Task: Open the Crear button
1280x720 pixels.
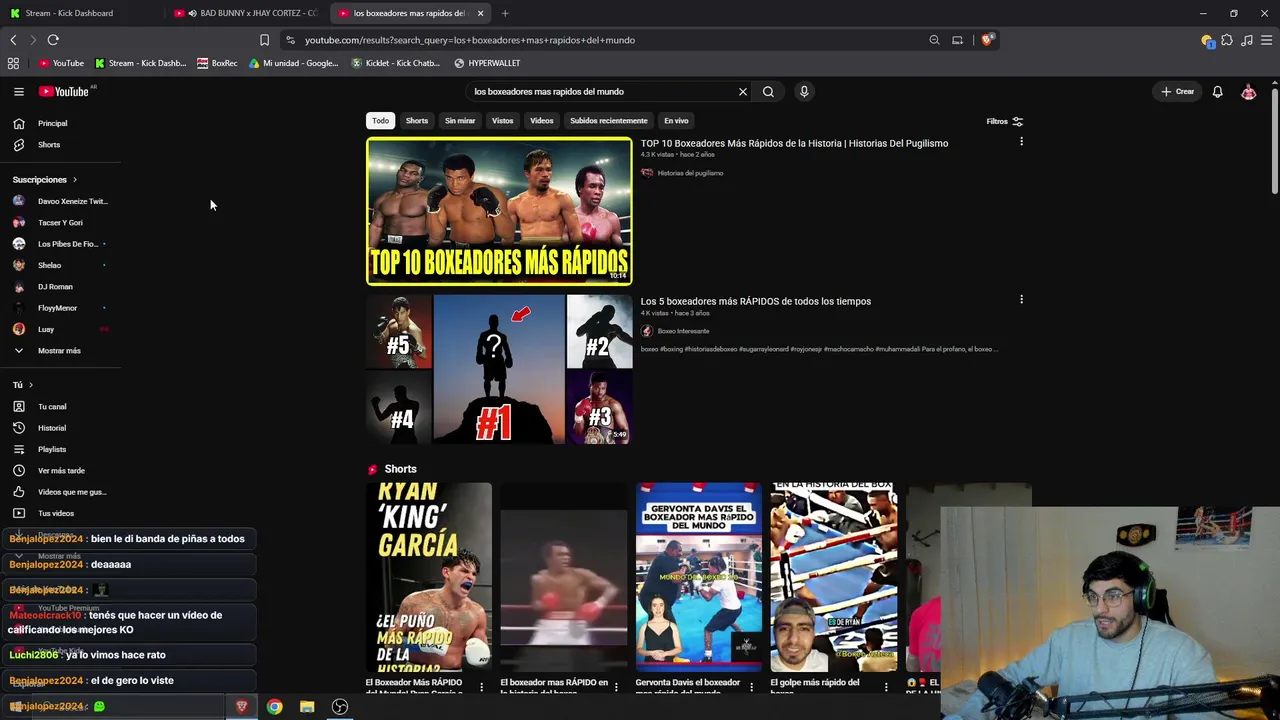Action: pyautogui.click(x=1177, y=91)
